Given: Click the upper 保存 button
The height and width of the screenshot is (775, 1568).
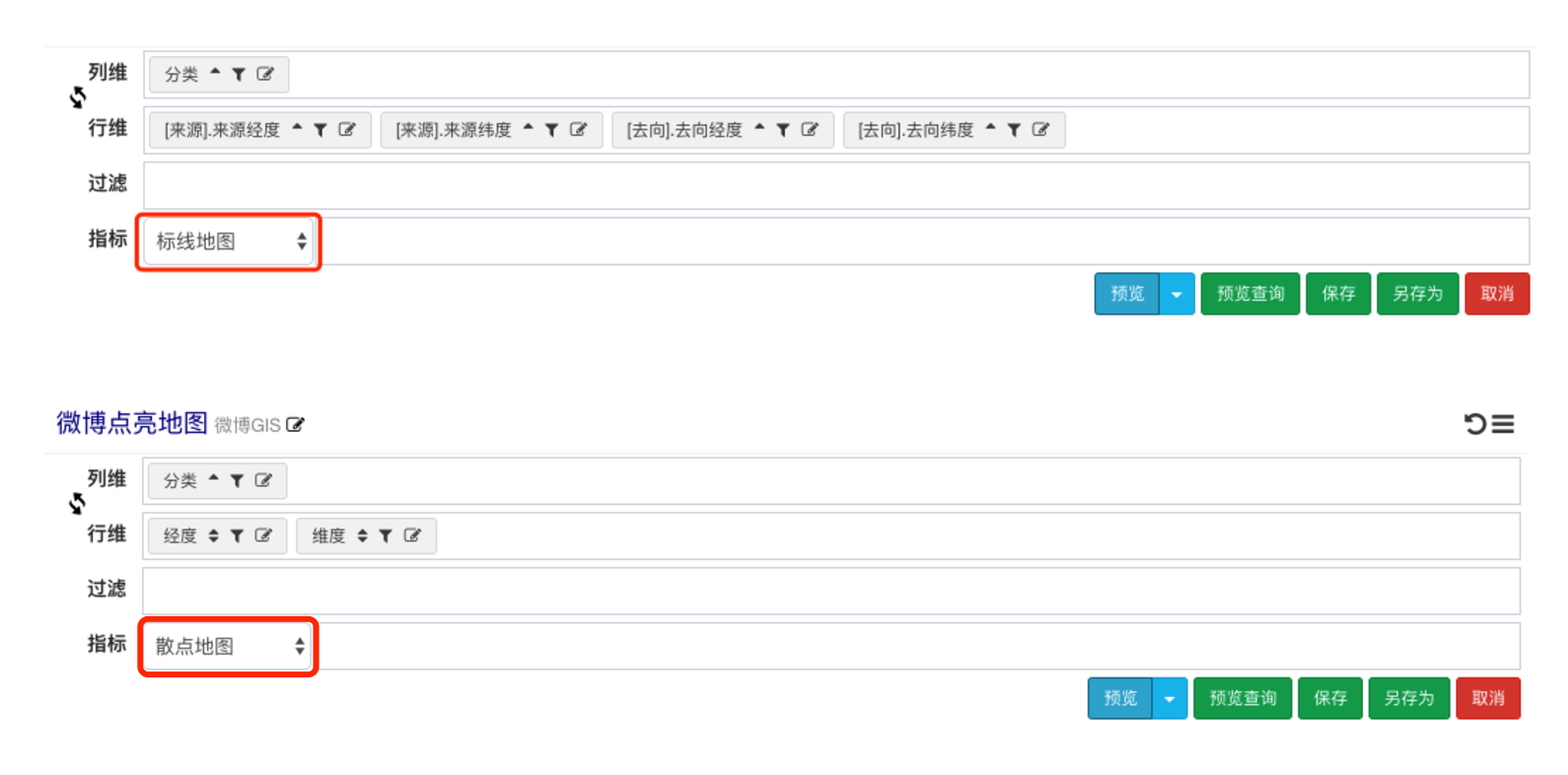Looking at the screenshot, I should (x=1337, y=295).
